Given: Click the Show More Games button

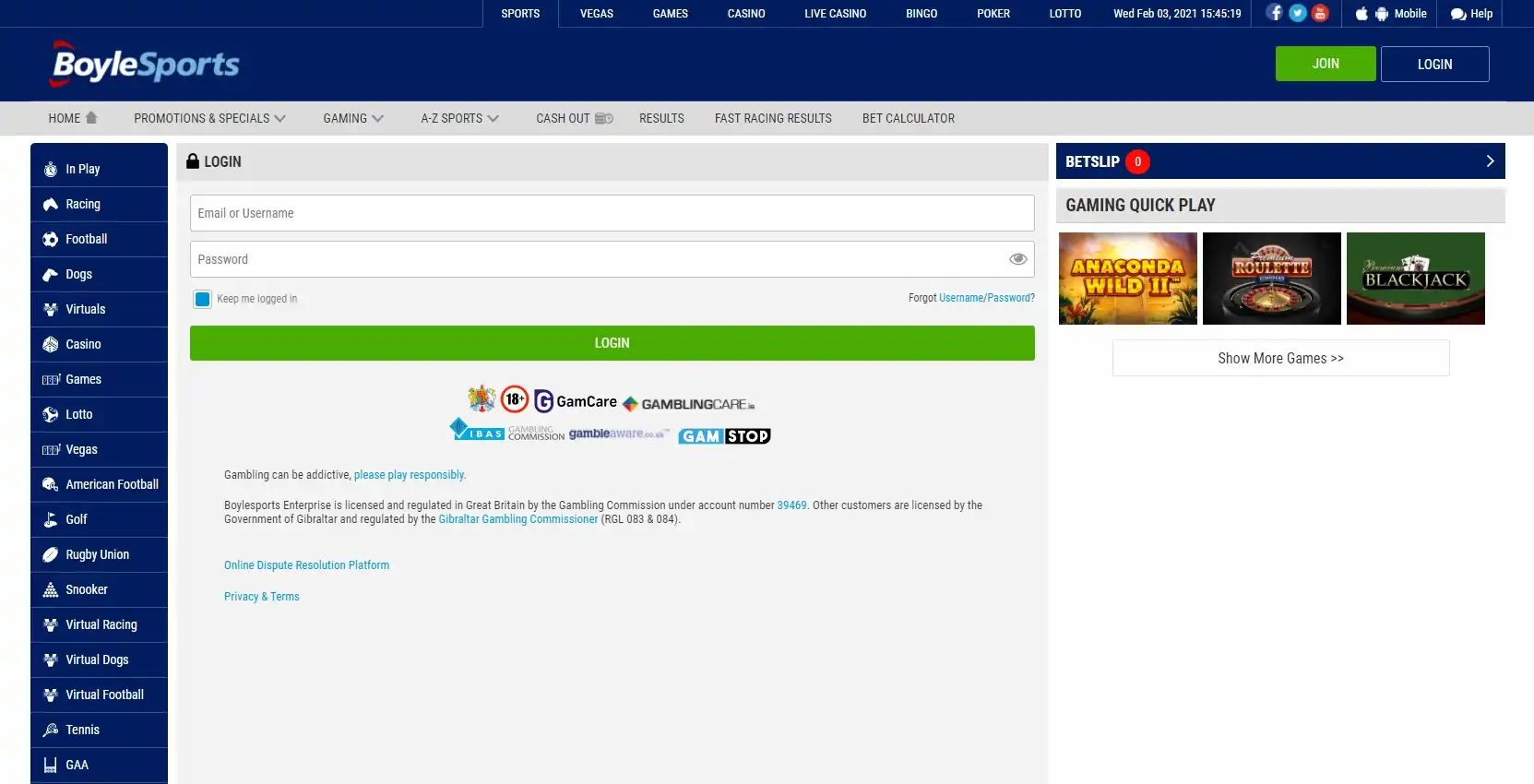Looking at the screenshot, I should click(x=1280, y=358).
